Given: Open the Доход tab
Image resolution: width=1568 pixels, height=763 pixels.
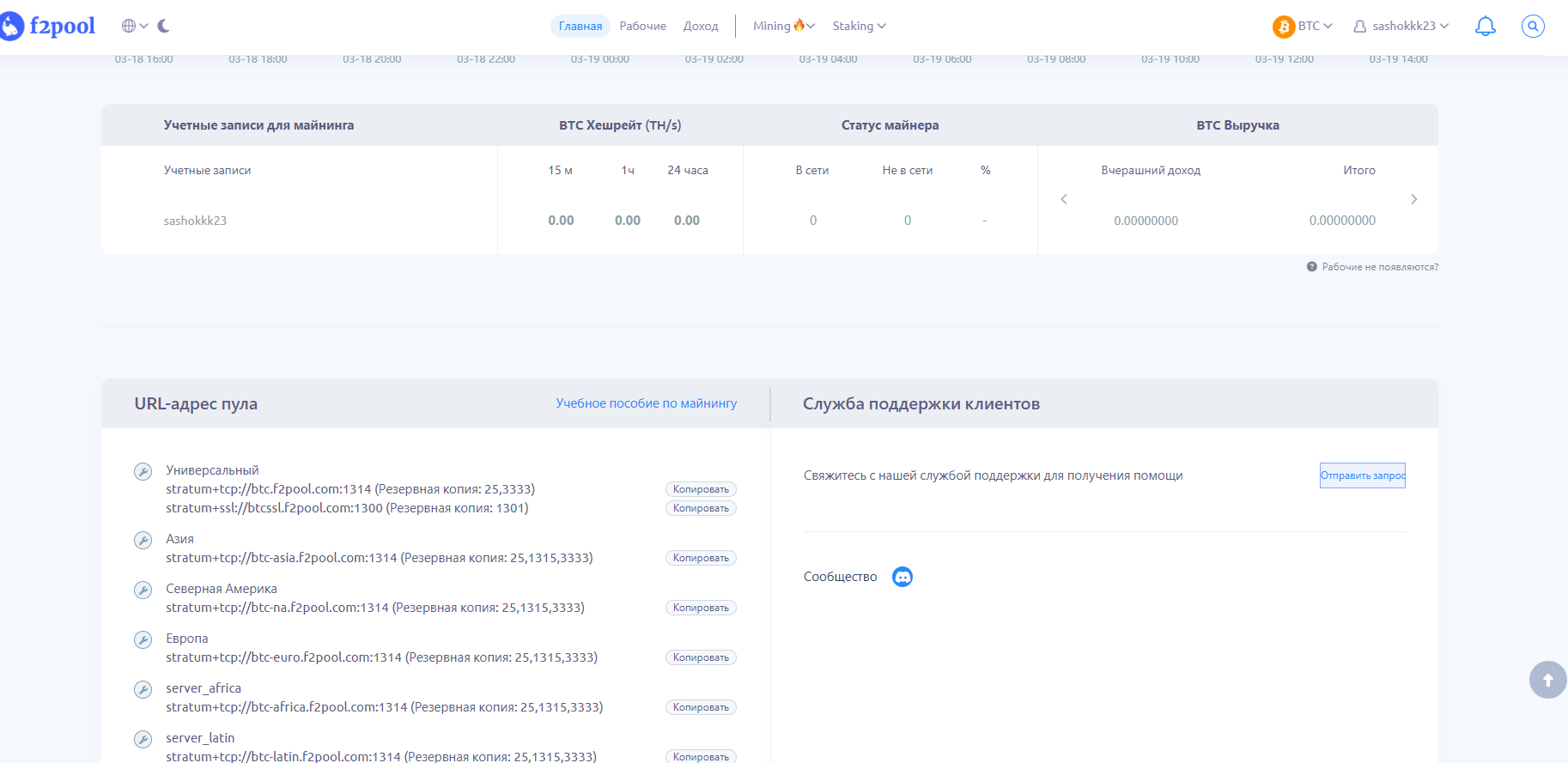Looking at the screenshot, I should [x=701, y=27].
